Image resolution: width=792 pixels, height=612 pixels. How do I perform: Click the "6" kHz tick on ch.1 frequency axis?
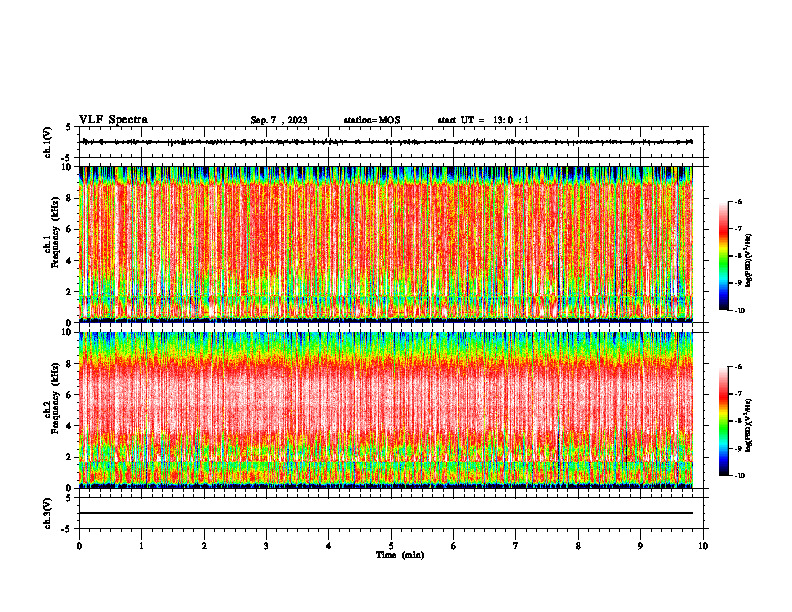70,229
